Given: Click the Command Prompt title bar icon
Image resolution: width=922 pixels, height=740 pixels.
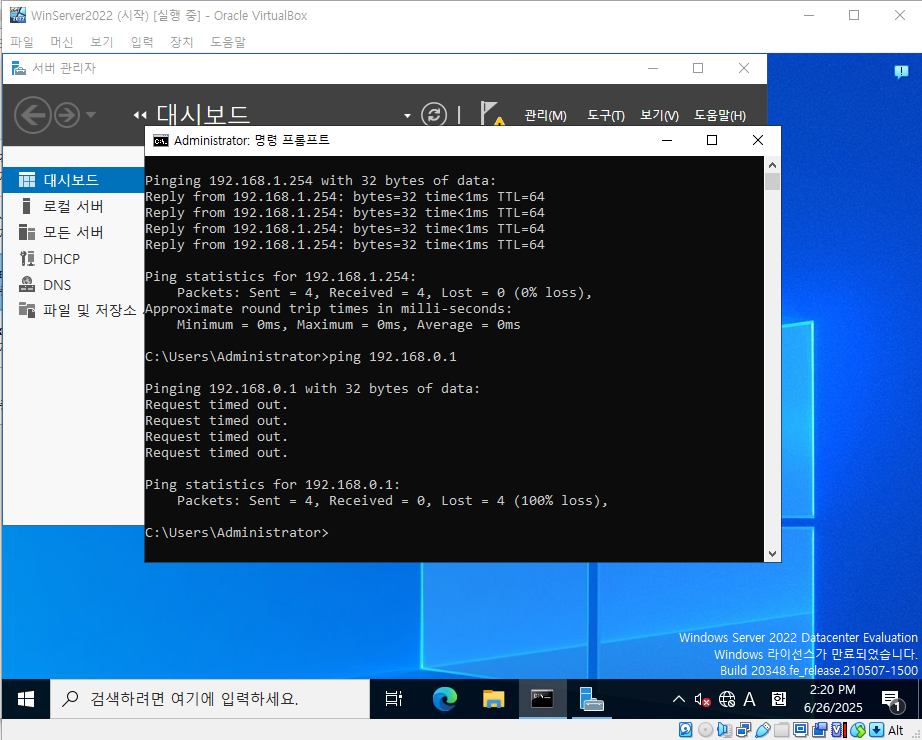Looking at the screenshot, I should [160, 141].
